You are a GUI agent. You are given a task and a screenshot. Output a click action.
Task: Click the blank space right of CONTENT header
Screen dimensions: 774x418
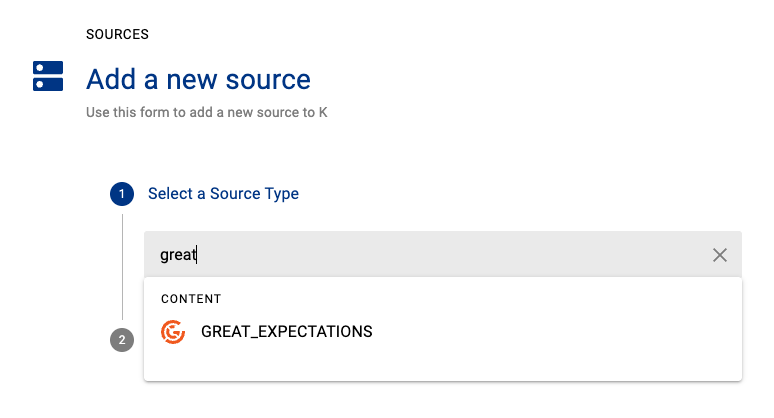pyautogui.click(x=480, y=299)
